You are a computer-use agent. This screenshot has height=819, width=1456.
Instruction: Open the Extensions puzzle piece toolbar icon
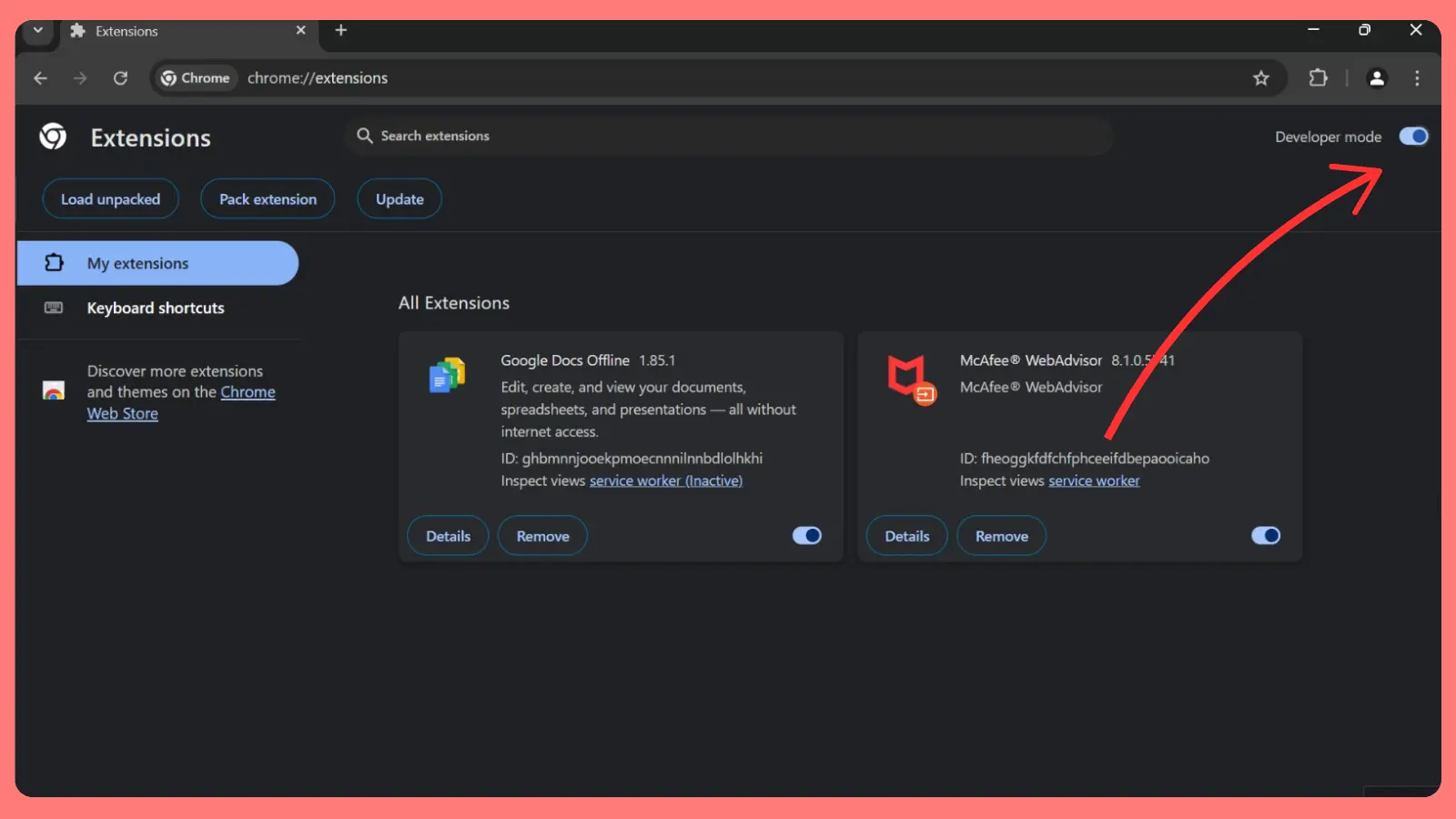coord(1318,78)
